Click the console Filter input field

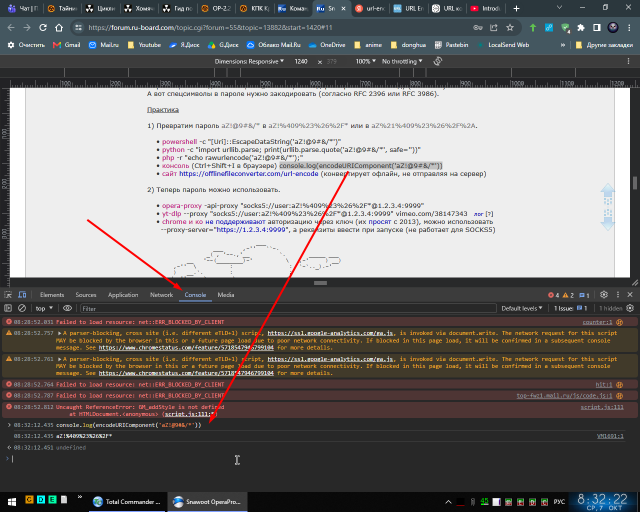pyautogui.click(x=288, y=308)
